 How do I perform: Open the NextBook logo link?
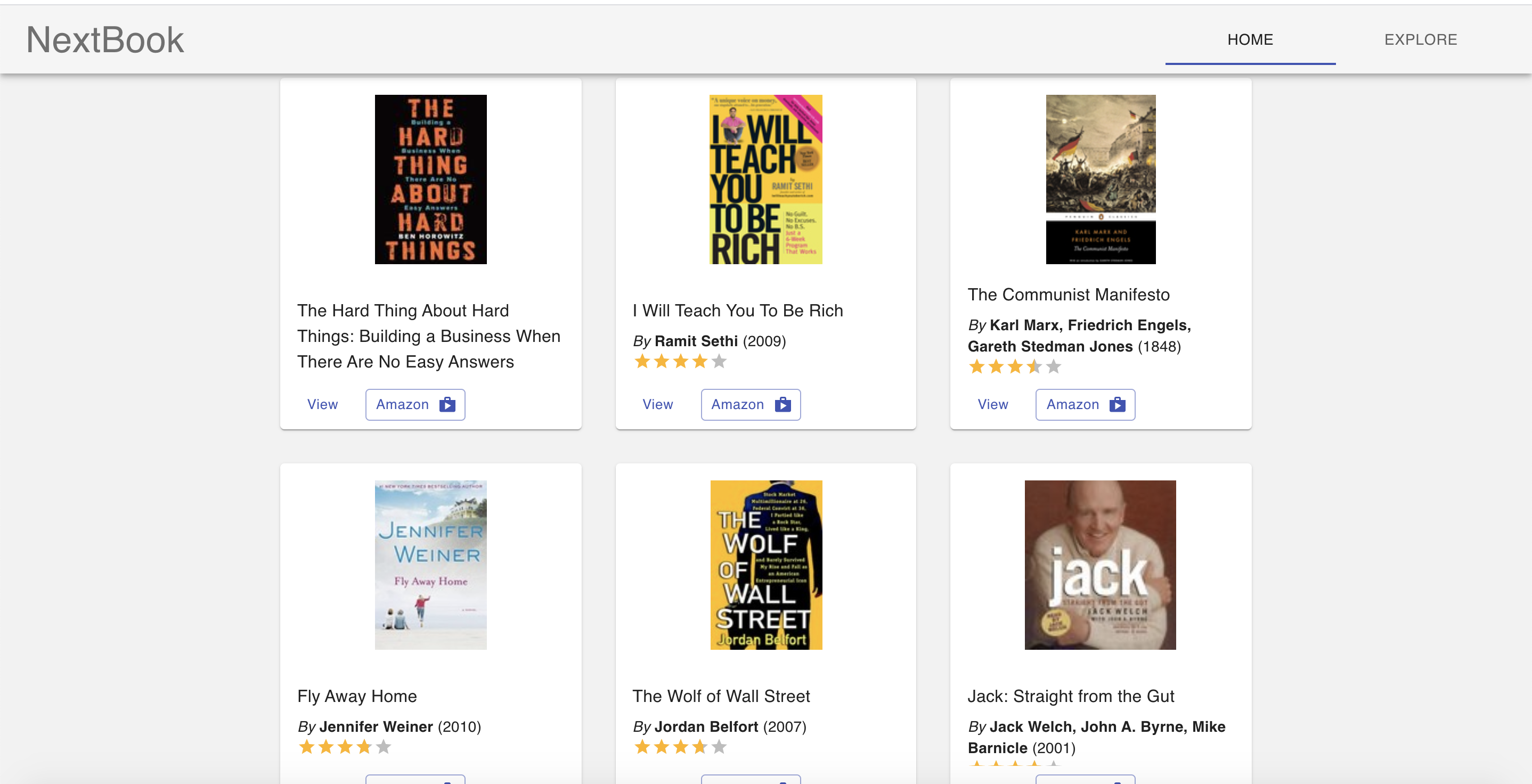coord(105,40)
